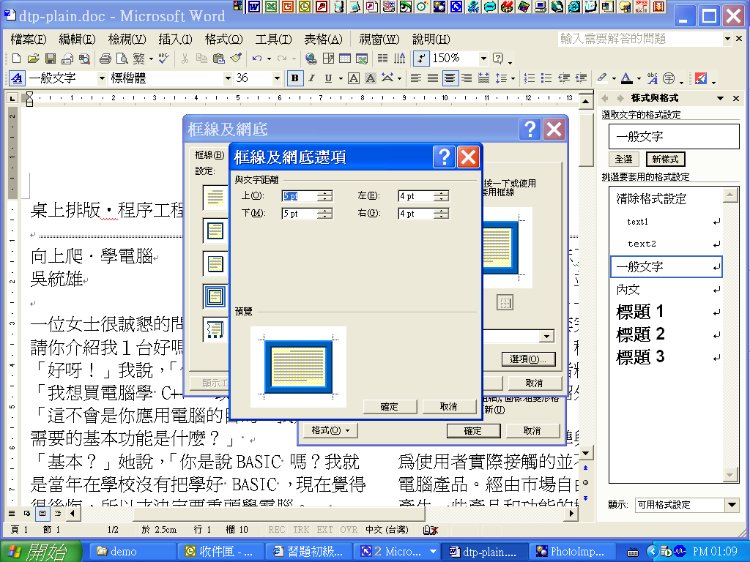Image resolution: width=750 pixels, height=562 pixels.
Task: Open the font dropdown showing 標楷體
Action: (228, 78)
